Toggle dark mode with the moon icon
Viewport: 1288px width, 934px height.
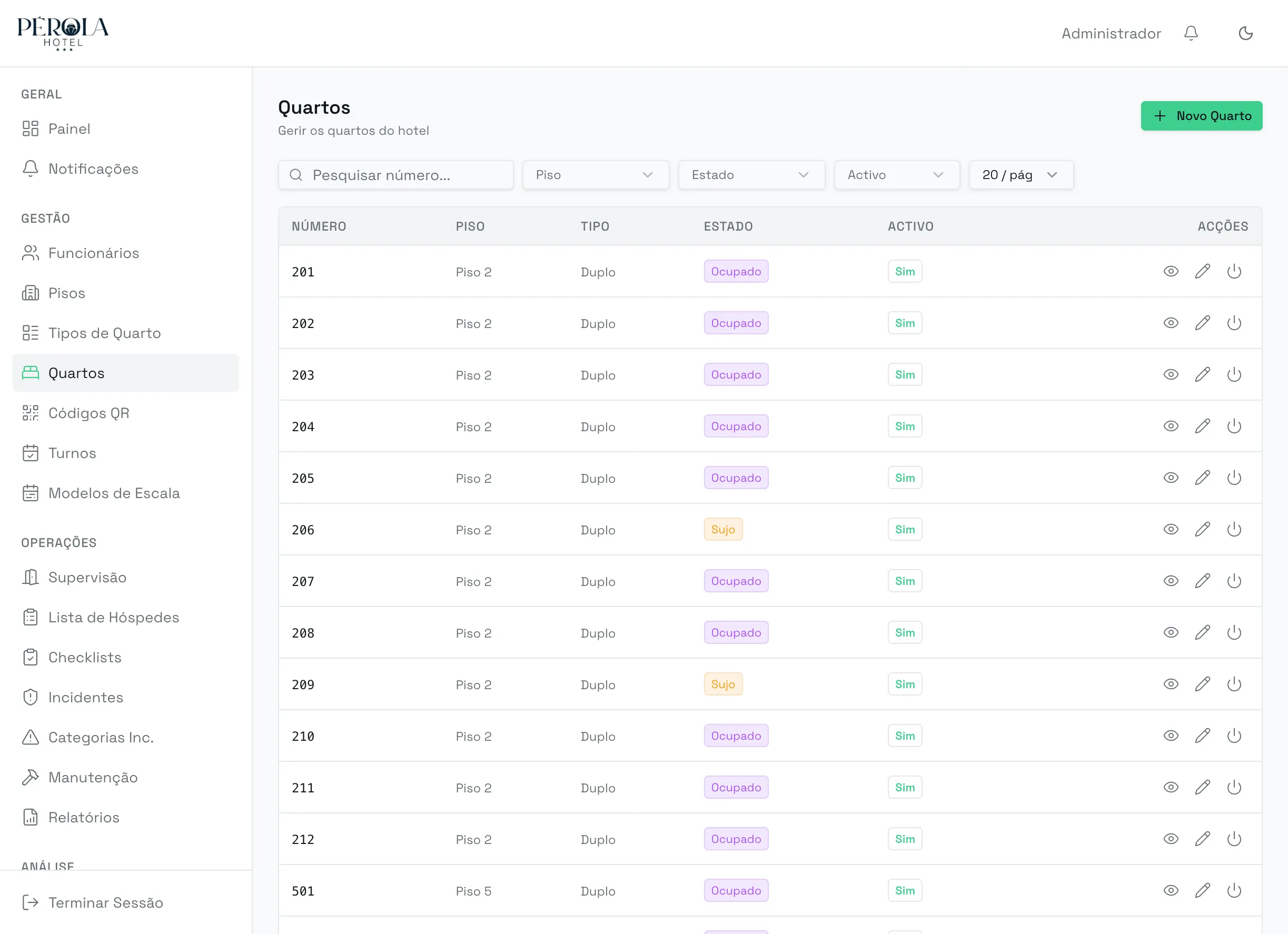click(1245, 34)
